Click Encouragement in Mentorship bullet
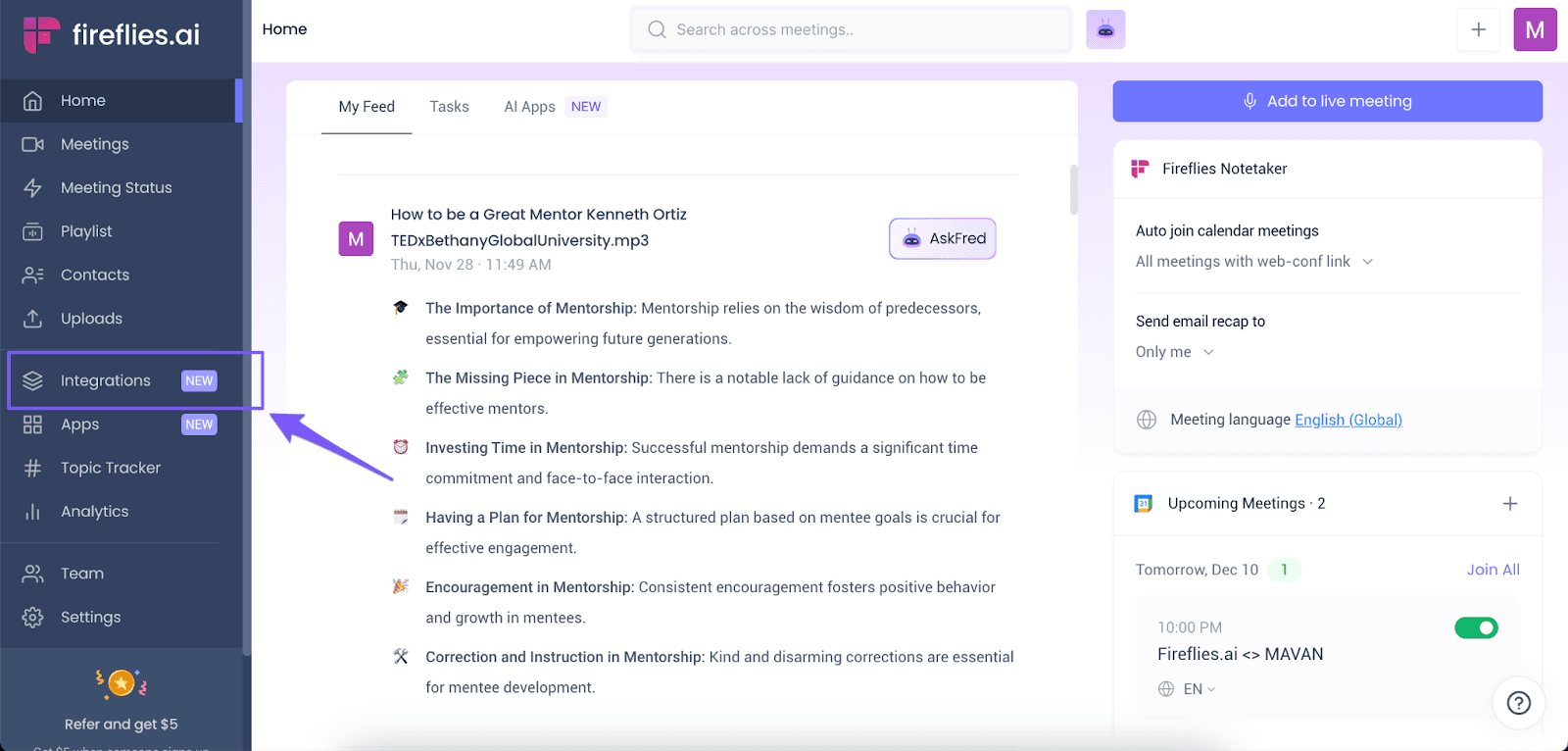Image resolution: width=1568 pixels, height=751 pixels. (x=710, y=602)
